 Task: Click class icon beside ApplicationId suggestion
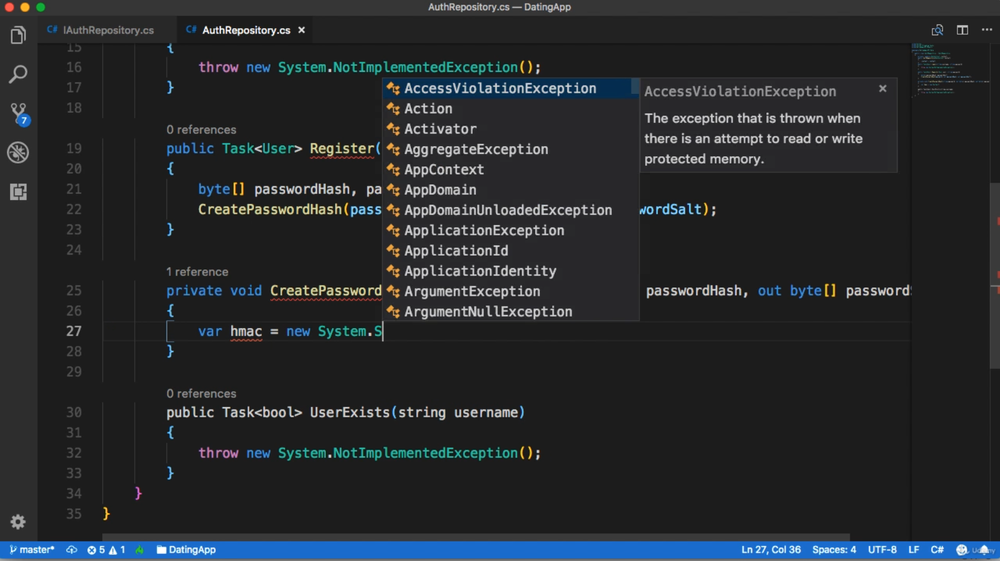(393, 251)
